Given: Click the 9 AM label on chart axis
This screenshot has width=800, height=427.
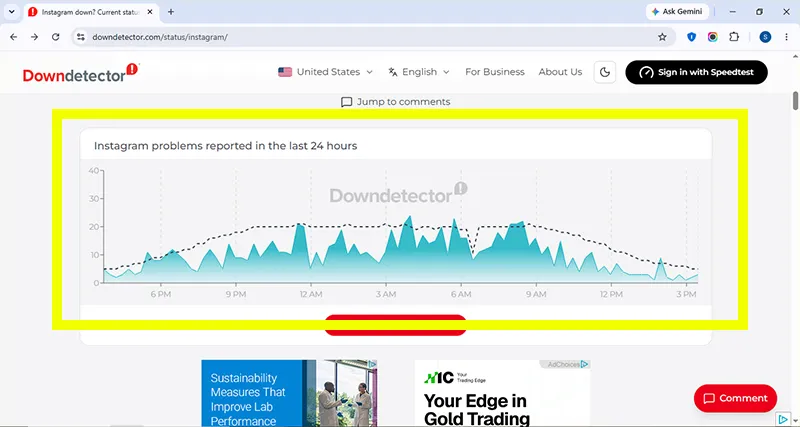Looking at the screenshot, I should click(536, 294).
